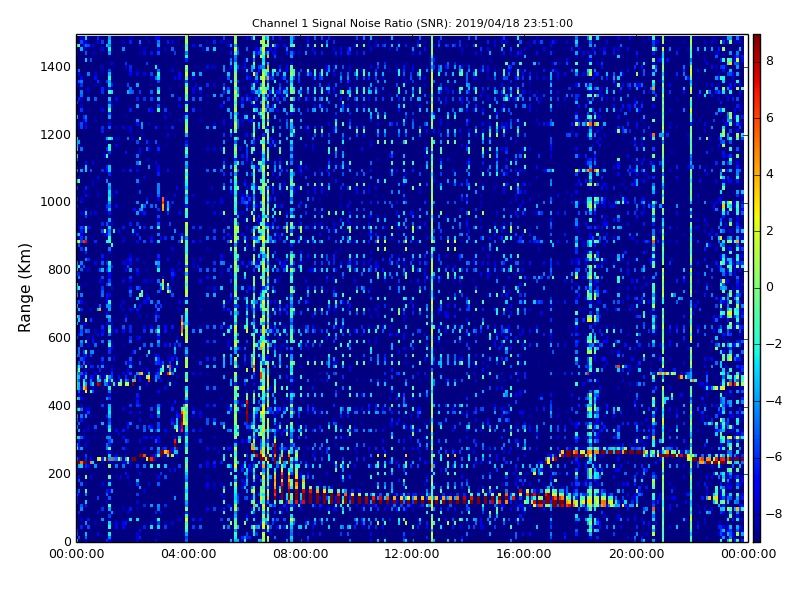Click the colorbar label 6
This screenshot has height=600, width=800.
point(770,118)
